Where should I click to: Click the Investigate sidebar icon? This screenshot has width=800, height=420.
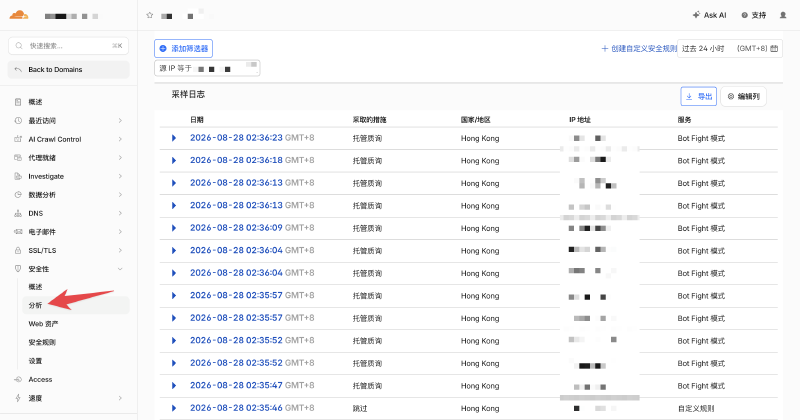[18, 177]
